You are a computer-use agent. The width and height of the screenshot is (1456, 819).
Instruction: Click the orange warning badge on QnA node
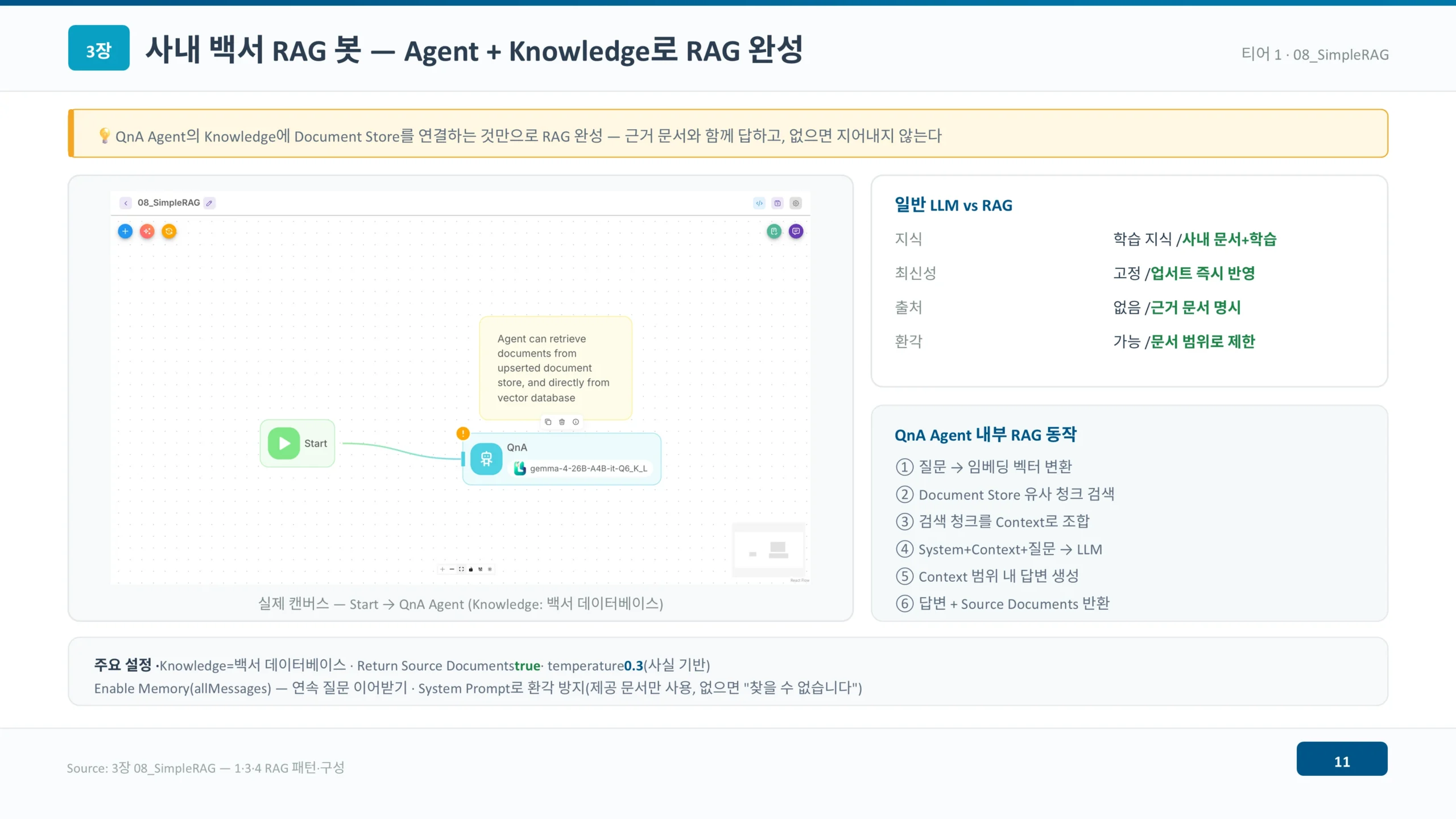pos(463,433)
